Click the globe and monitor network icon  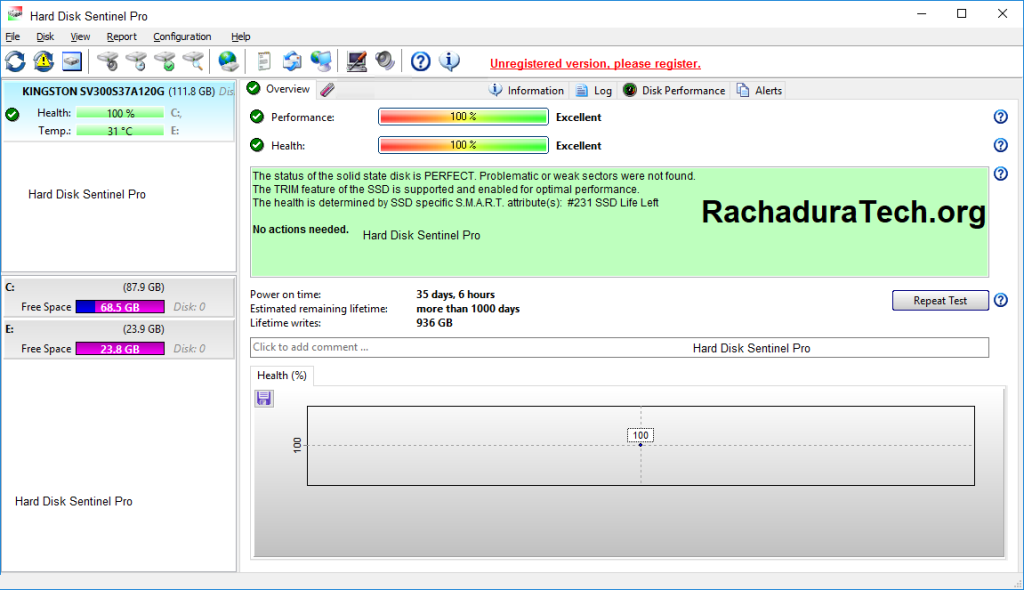(x=321, y=62)
